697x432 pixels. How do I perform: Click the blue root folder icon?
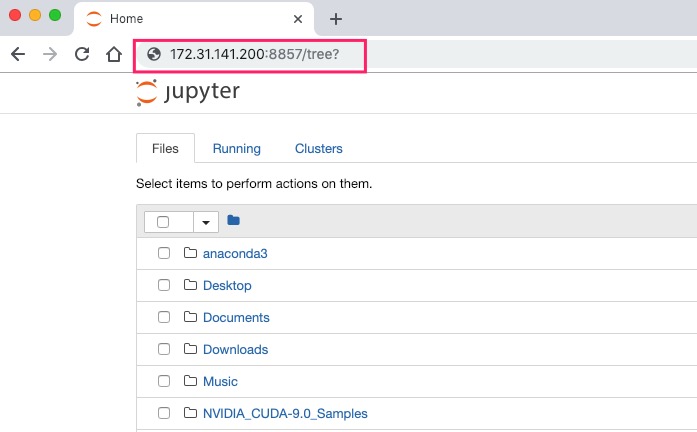[x=234, y=221]
